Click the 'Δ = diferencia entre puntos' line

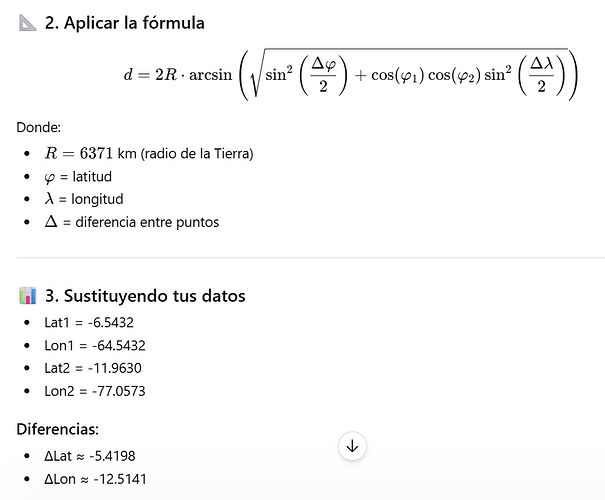point(132,222)
